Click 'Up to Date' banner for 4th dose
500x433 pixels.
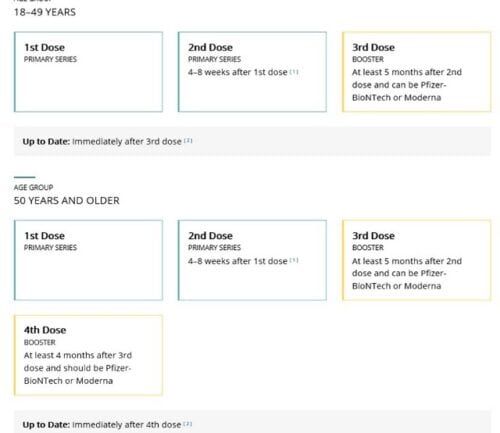pos(252,423)
